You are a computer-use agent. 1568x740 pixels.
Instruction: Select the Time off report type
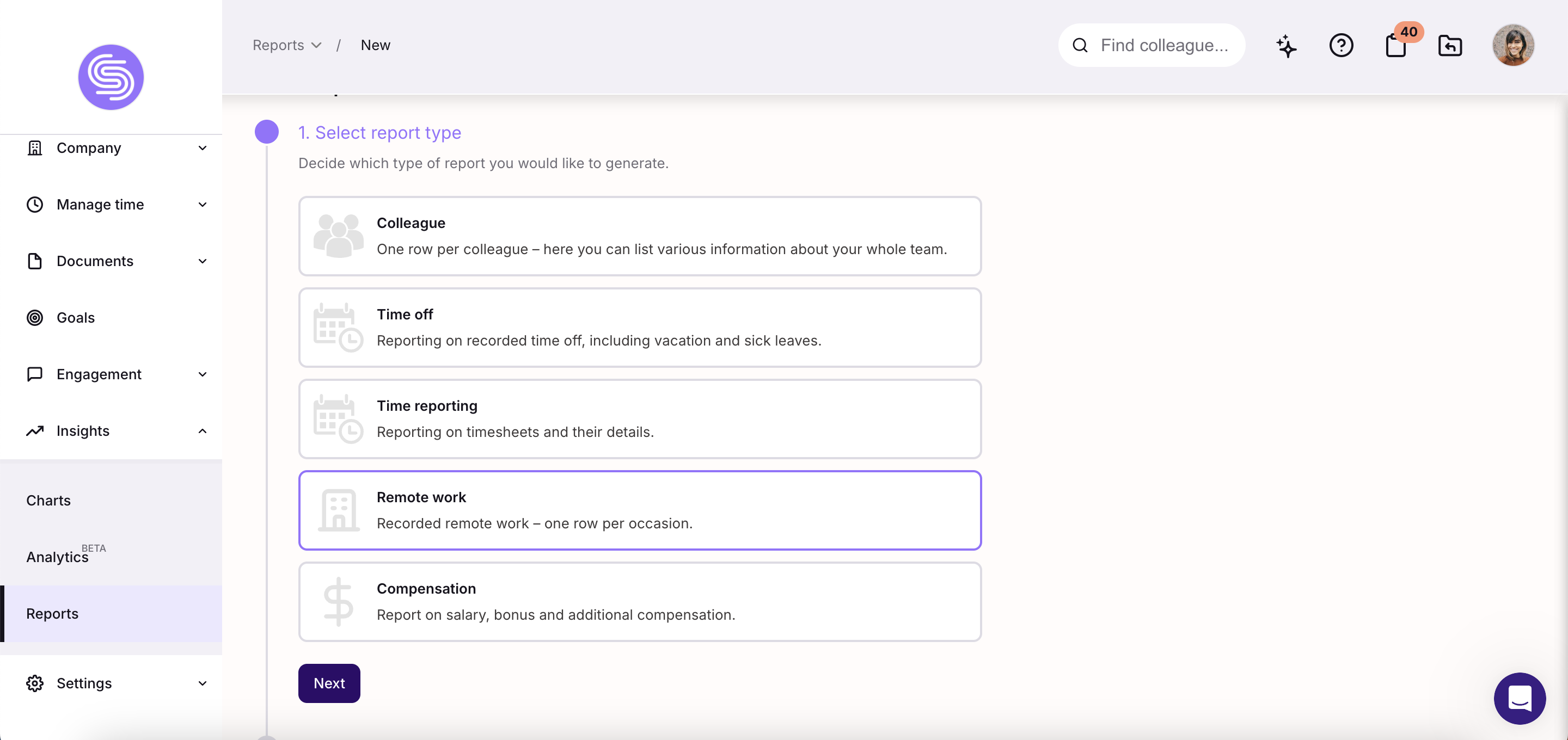640,328
